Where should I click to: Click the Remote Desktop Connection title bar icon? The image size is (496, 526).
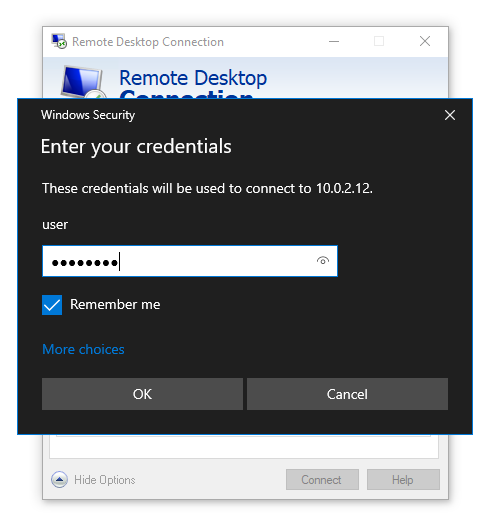click(59, 42)
